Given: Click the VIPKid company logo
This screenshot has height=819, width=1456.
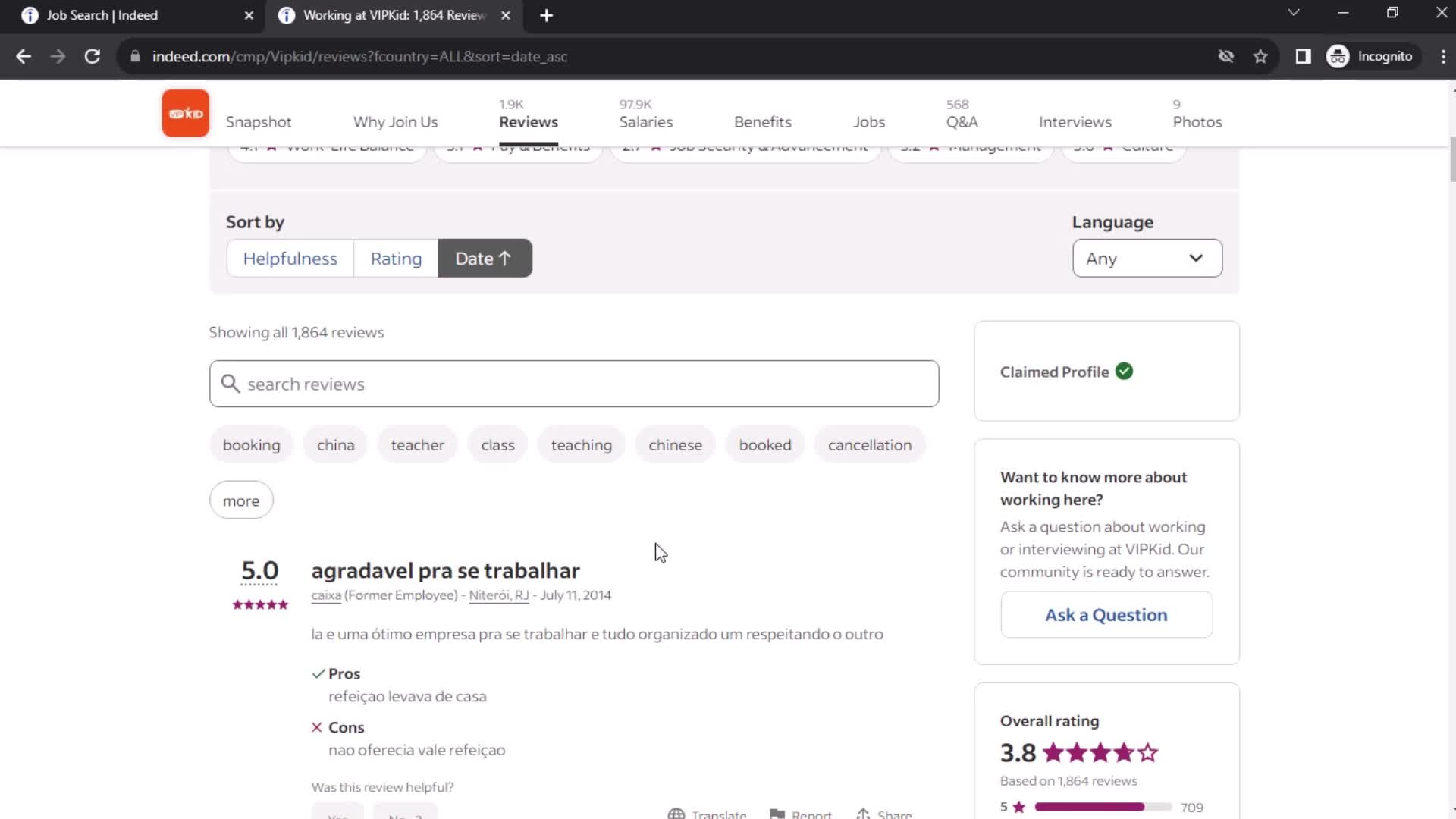Looking at the screenshot, I should pyautogui.click(x=185, y=113).
